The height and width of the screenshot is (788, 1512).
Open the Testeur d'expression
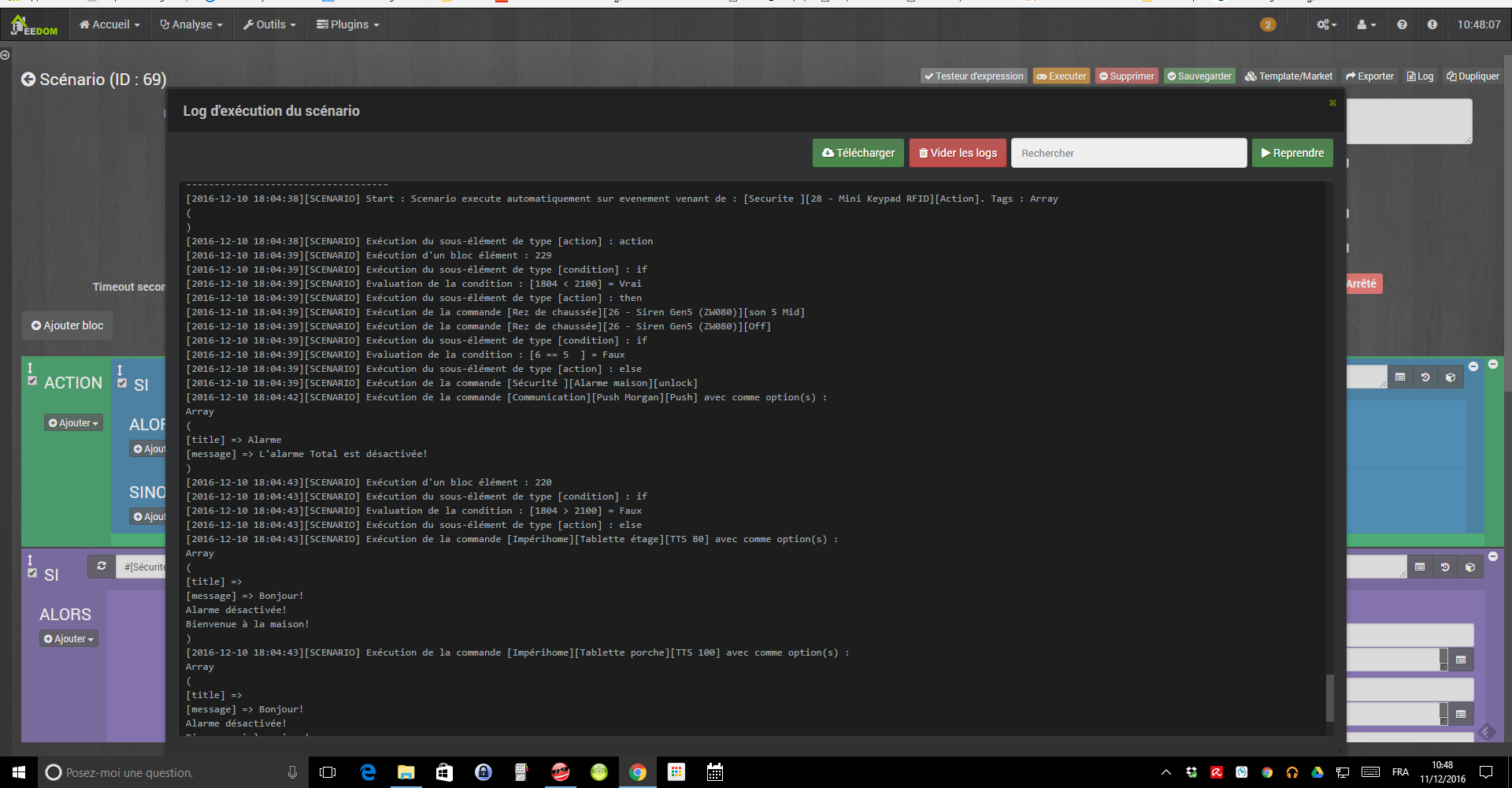tap(974, 76)
